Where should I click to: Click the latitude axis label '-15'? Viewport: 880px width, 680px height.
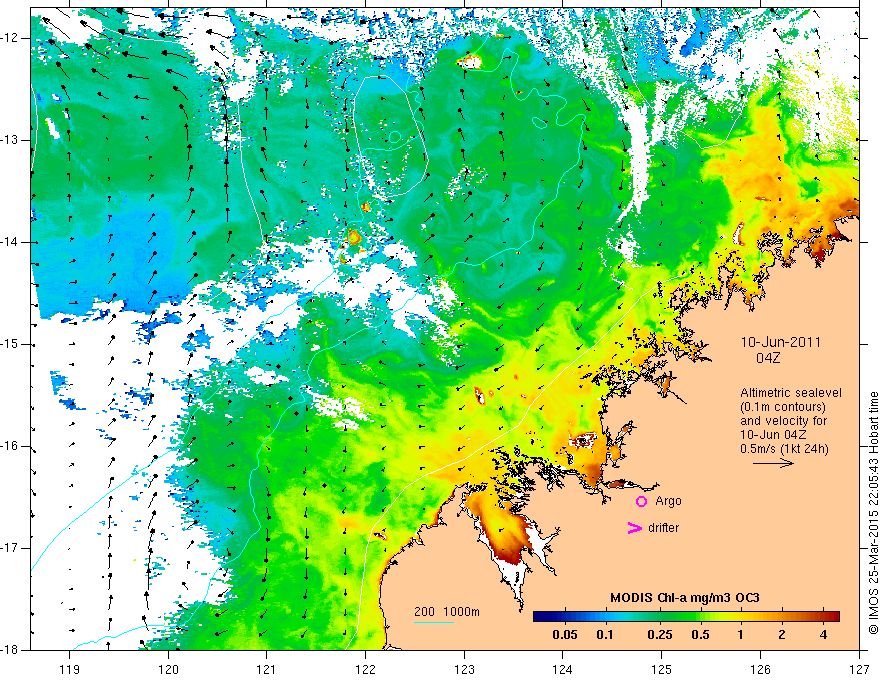11,344
